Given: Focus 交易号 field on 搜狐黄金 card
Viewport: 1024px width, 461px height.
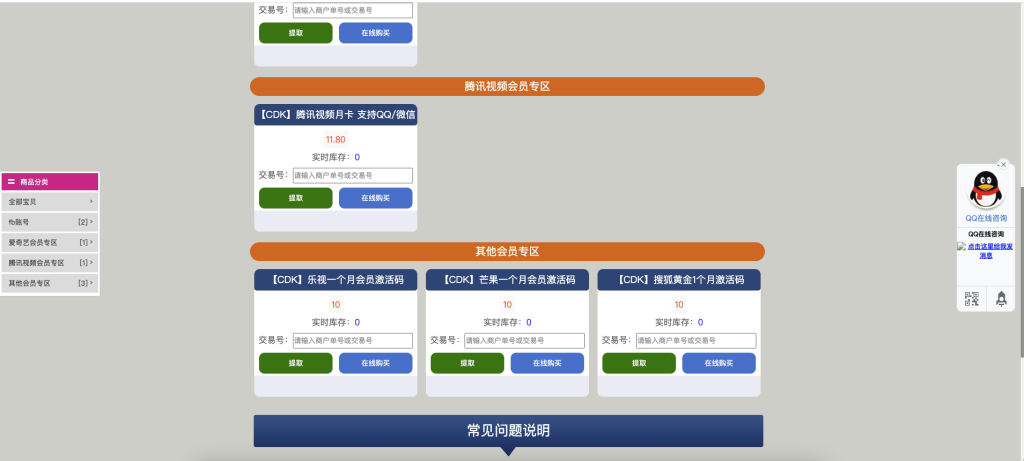Looking at the screenshot, I should [696, 341].
